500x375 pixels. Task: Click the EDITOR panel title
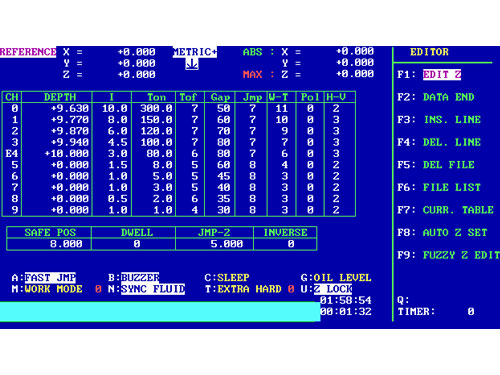coord(429,52)
